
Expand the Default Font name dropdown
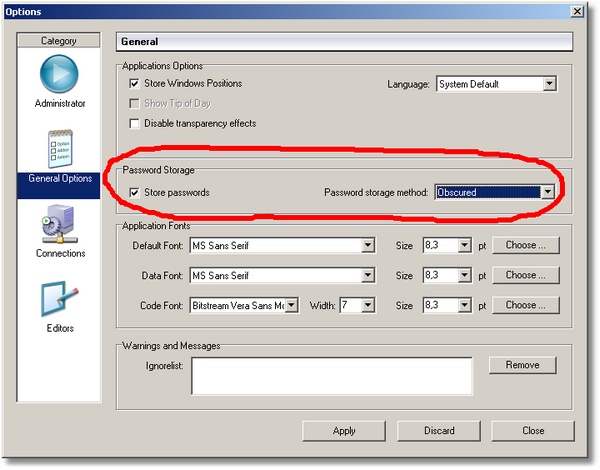click(368, 245)
